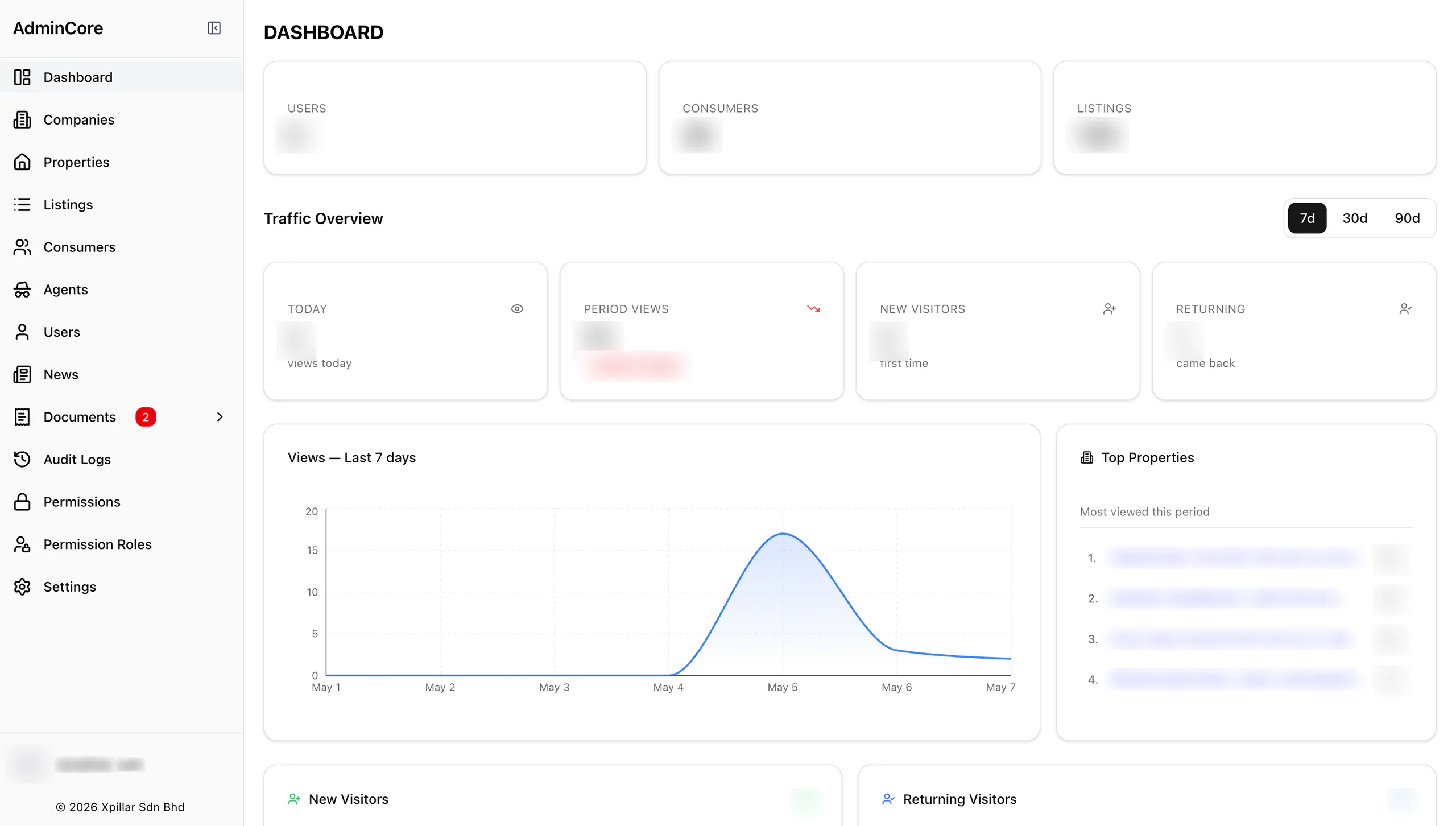Viewport: 1456px width, 826px height.
Task: Open the Permission Roles page
Action: tap(122, 544)
